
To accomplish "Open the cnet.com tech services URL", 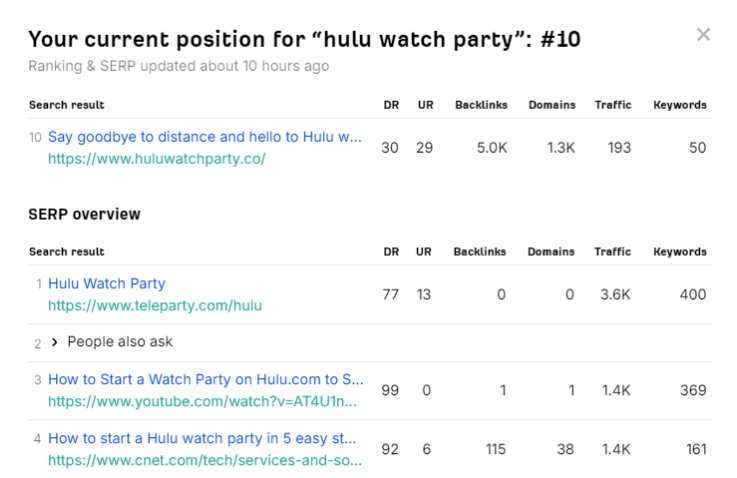I will pos(205,460).
